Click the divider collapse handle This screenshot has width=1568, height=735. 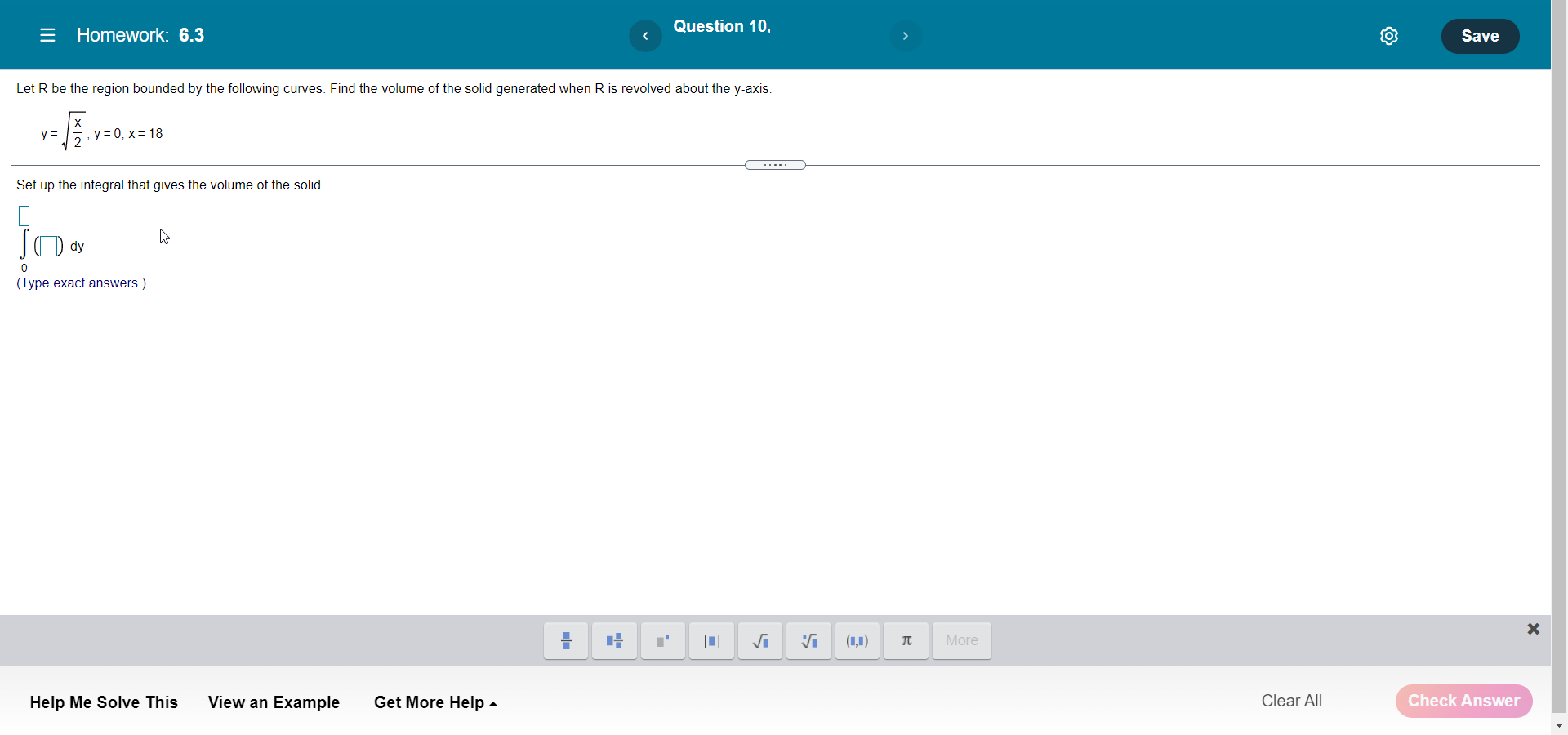pos(775,165)
